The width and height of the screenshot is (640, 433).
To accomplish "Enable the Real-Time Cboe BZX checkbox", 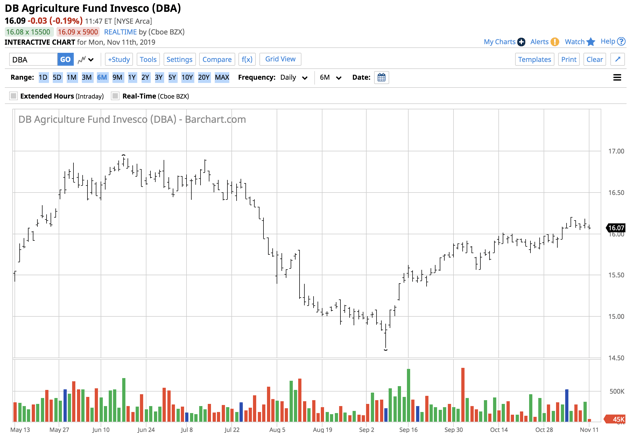I will (116, 96).
